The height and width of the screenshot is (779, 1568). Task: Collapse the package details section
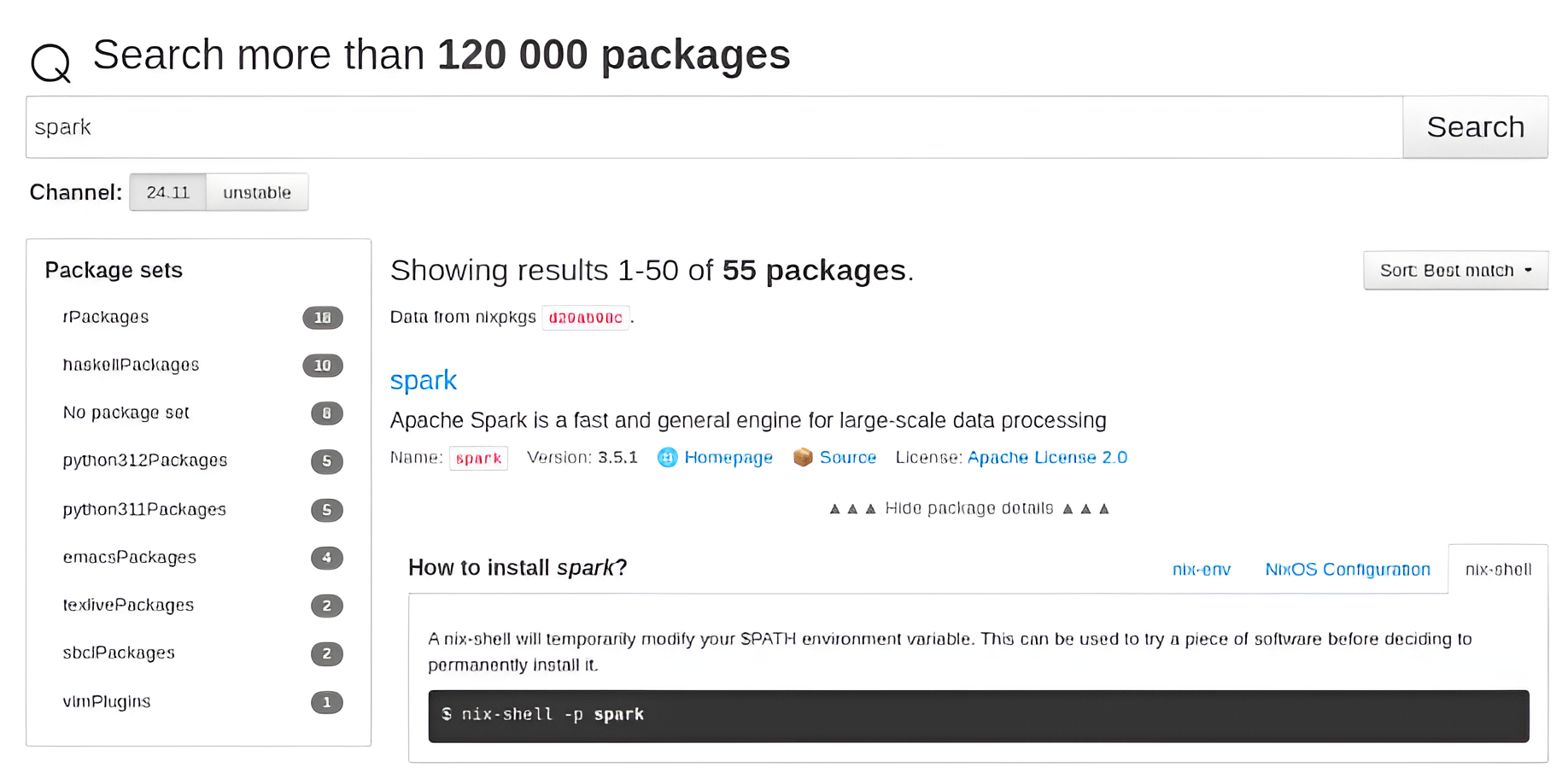968,507
